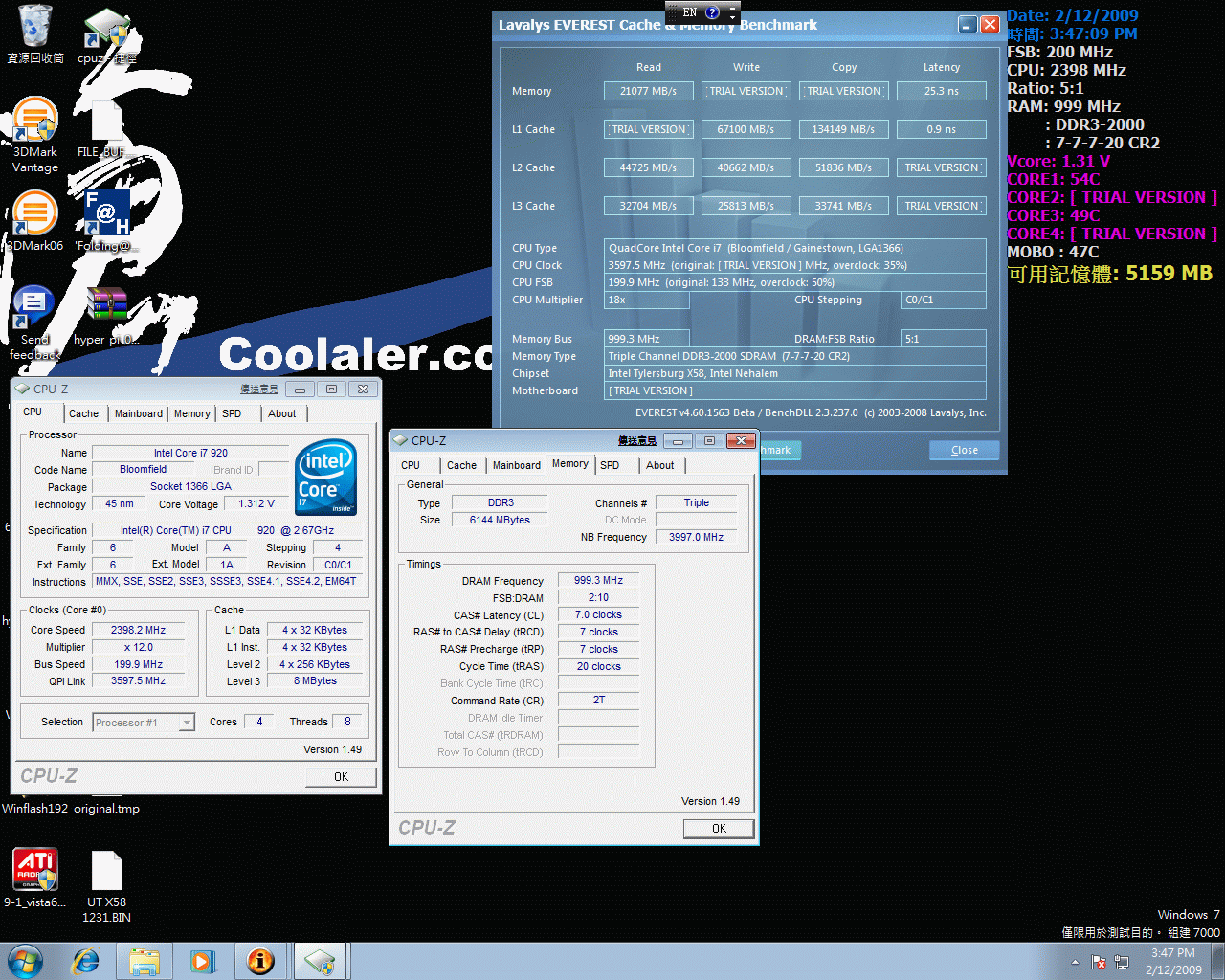Screen dimensions: 1225x980
Task: Open Memory tab in left CPU-Z
Action: 192,413
